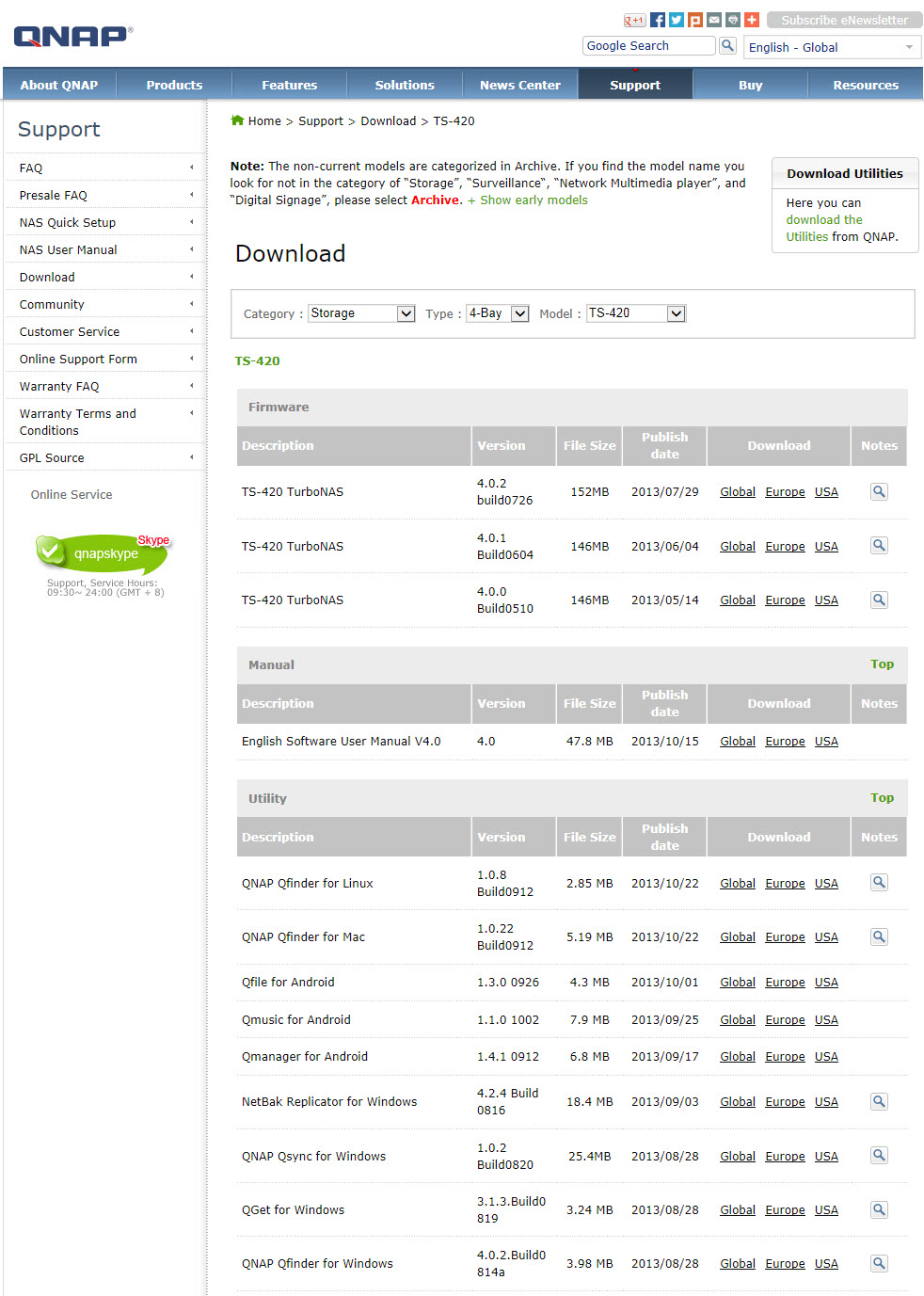
Task: Open the Category dropdown showing Storage
Action: pyautogui.click(x=362, y=313)
